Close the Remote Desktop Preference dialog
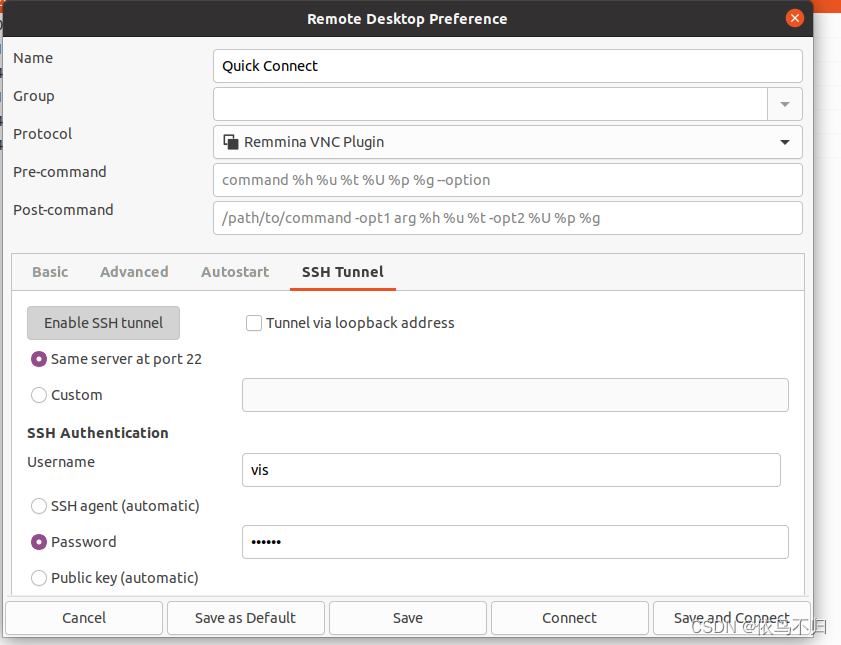 pos(794,18)
